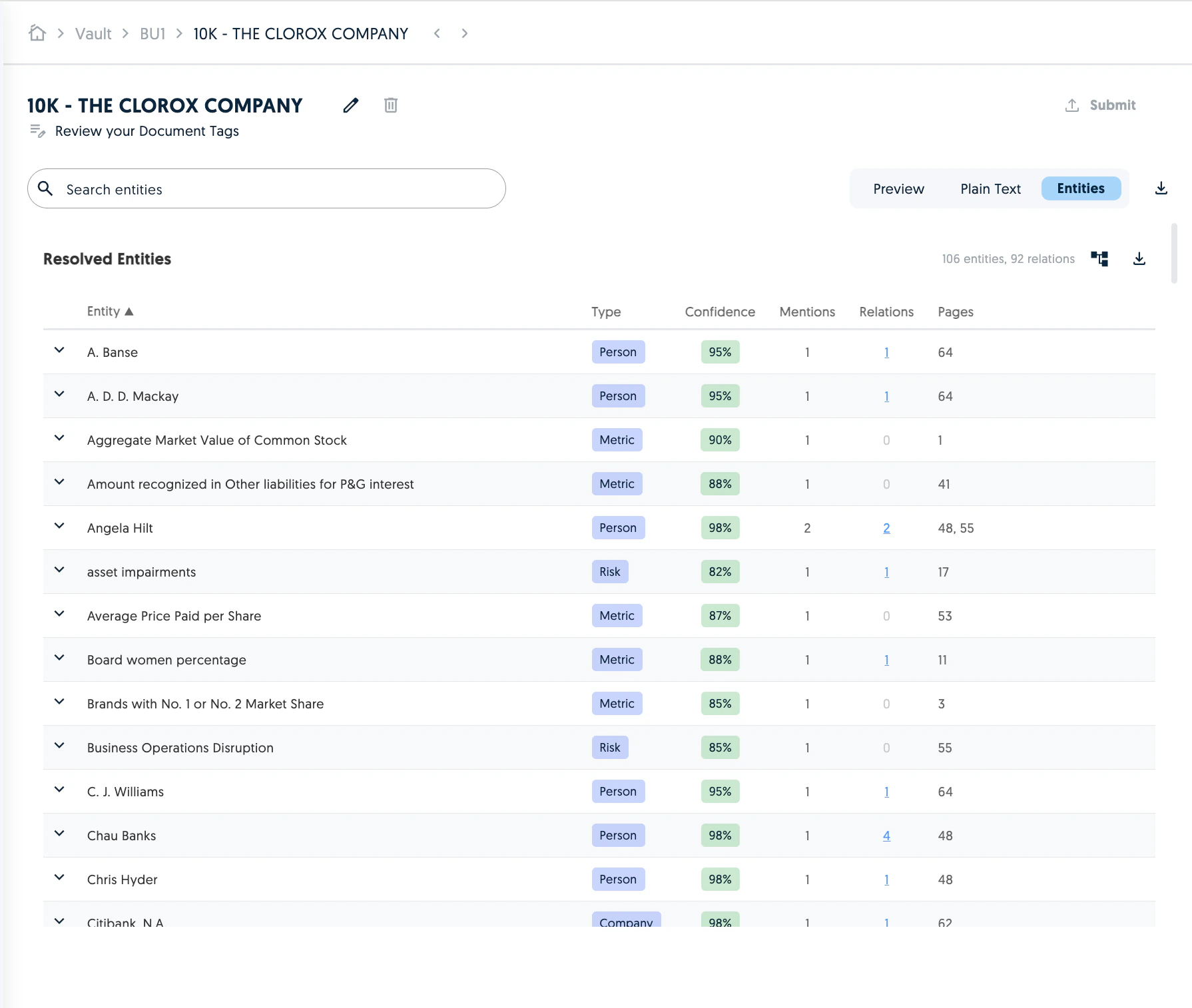Expand Board women percentage row
The image size is (1192, 1008).
click(x=59, y=658)
